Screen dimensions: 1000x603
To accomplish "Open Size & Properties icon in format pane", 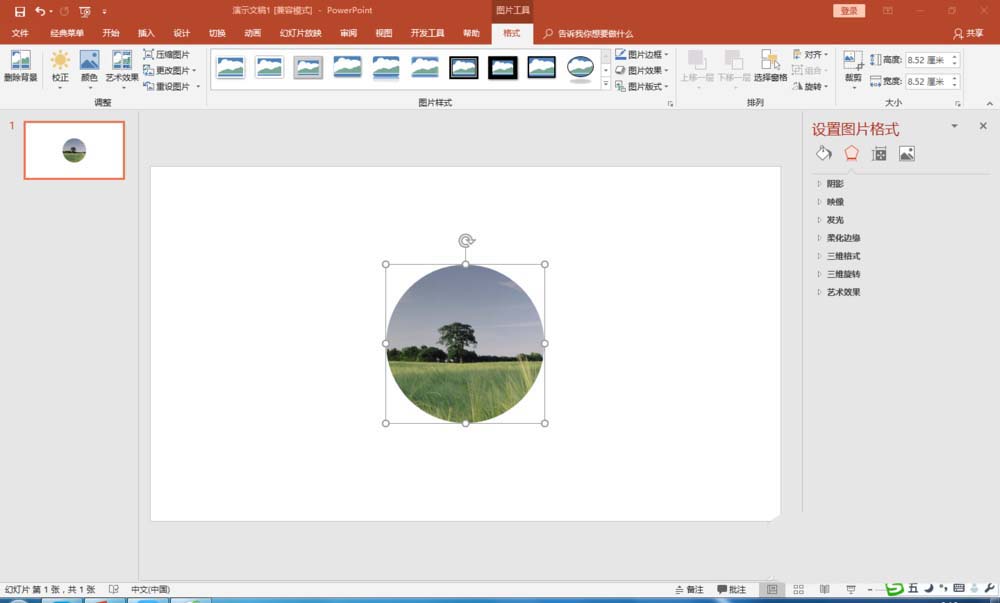I will (879, 154).
